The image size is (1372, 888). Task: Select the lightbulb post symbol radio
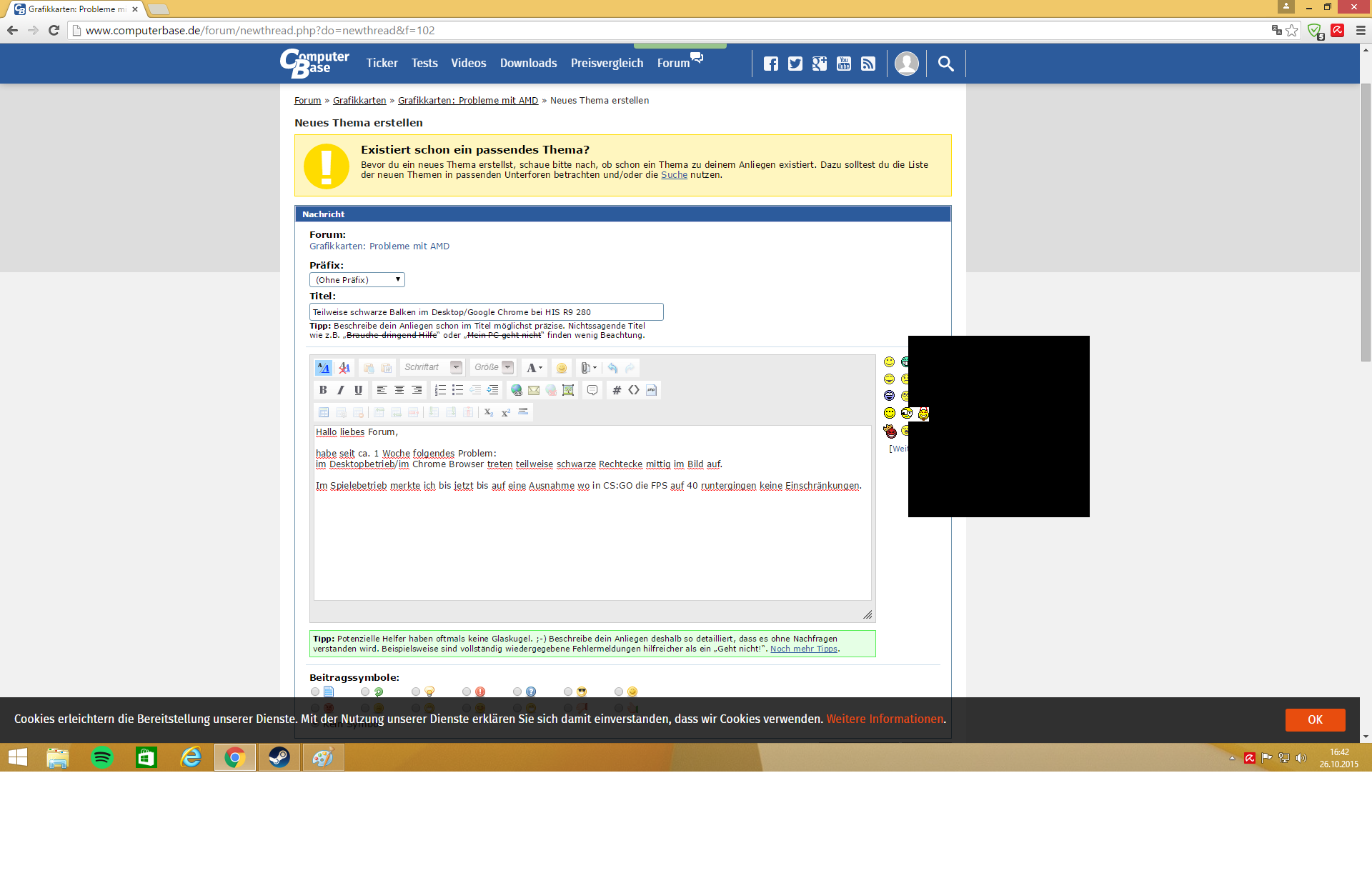pyautogui.click(x=416, y=692)
